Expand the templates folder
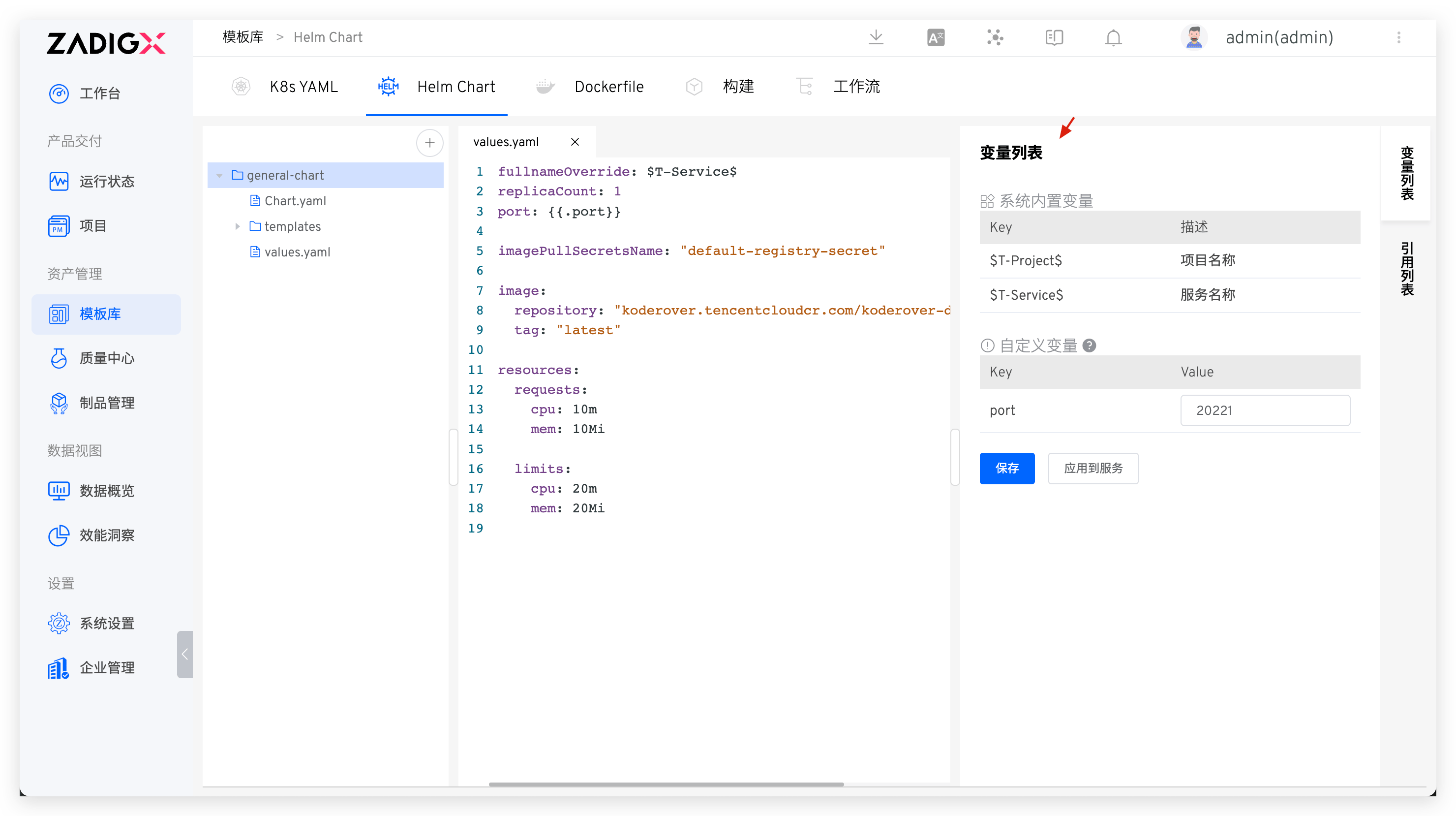1456x816 pixels. [238, 226]
